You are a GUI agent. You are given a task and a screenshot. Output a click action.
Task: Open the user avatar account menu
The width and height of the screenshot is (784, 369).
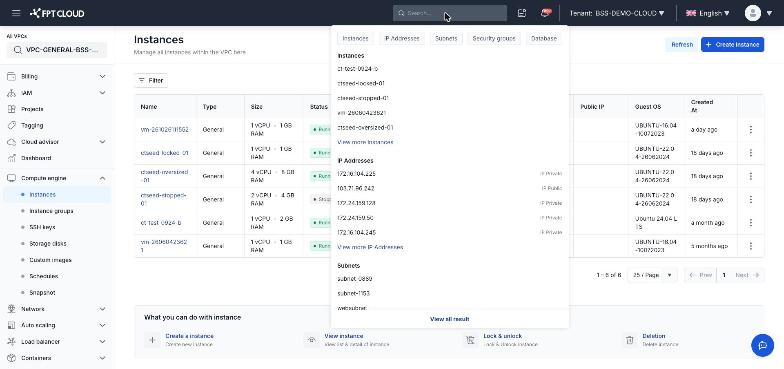pyautogui.click(x=758, y=13)
